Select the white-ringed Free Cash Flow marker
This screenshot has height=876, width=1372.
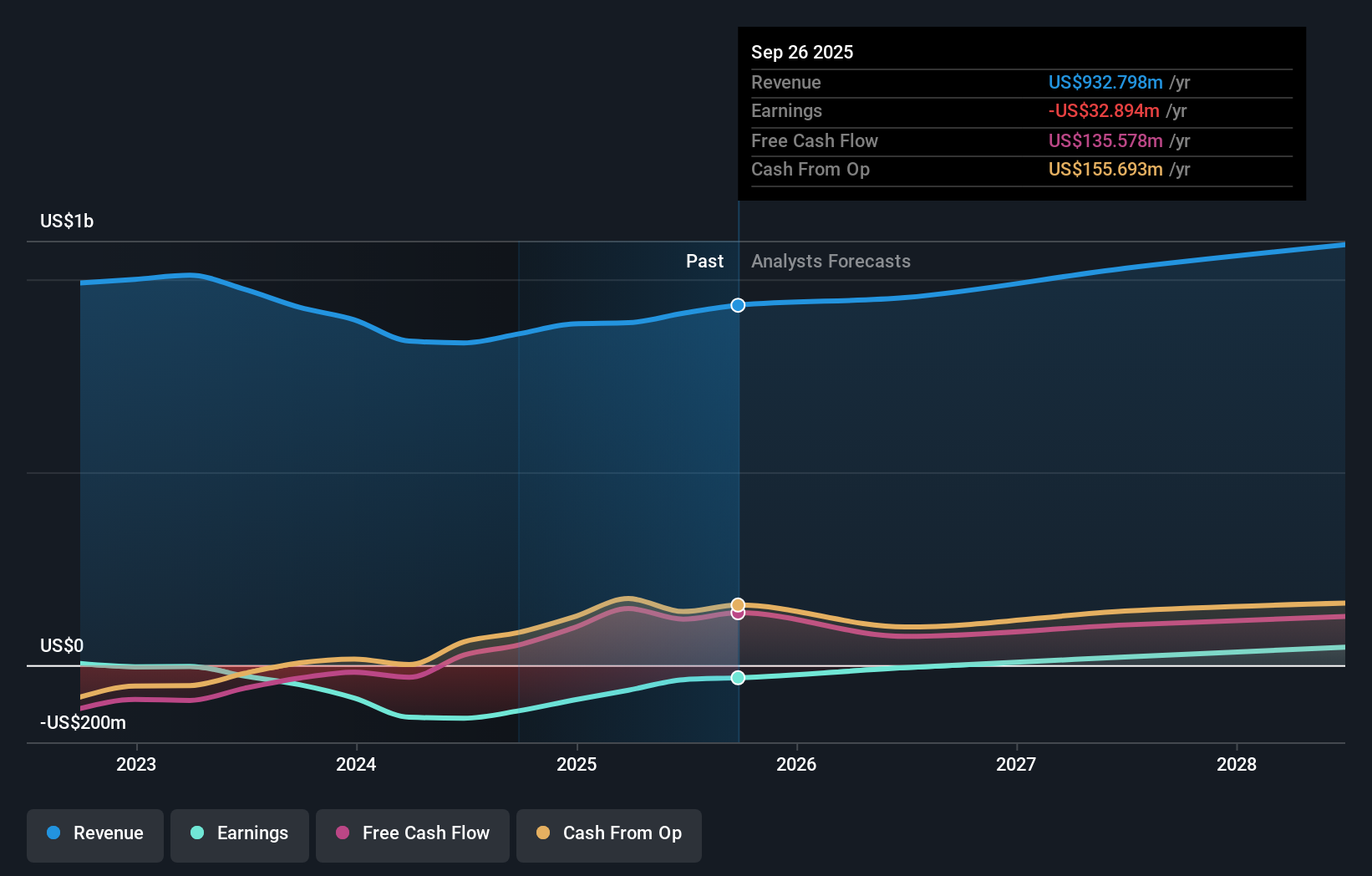[x=738, y=614]
